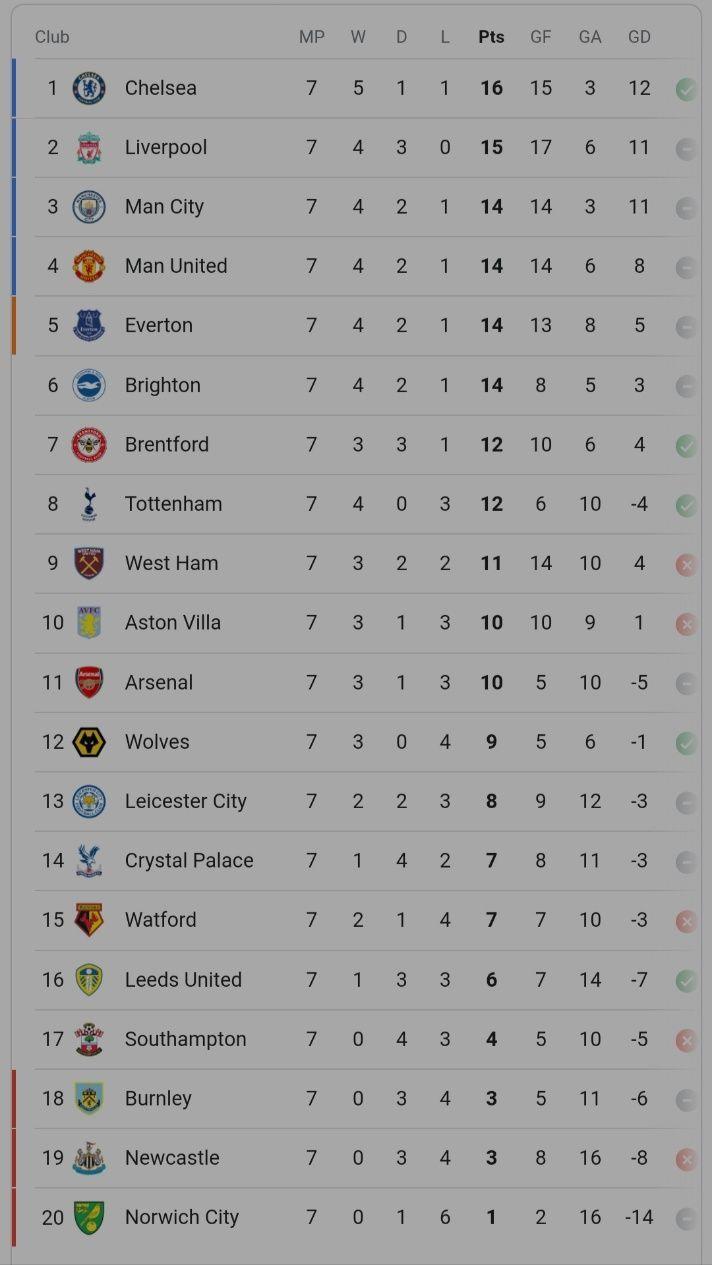712x1265 pixels.
Task: Click the Chelsea club crest icon
Action: click(89, 88)
